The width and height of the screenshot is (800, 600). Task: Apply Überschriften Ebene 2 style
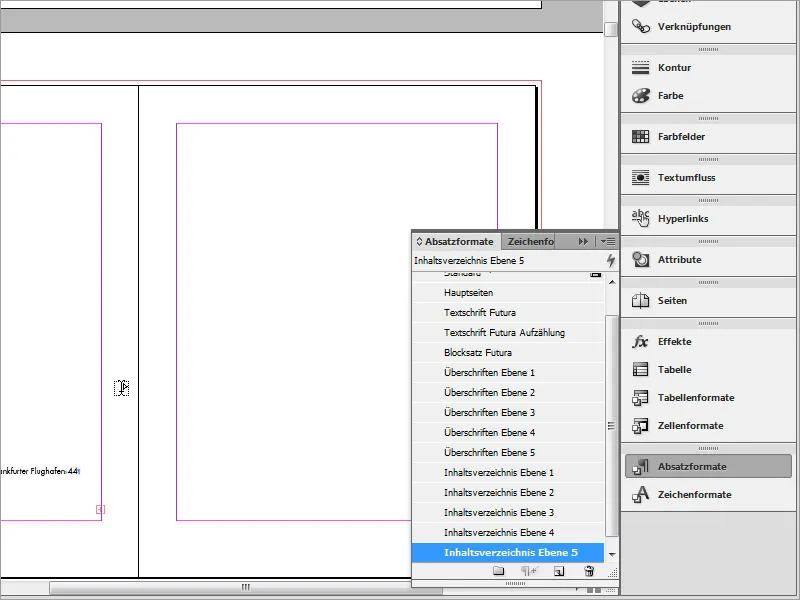pyautogui.click(x=508, y=392)
